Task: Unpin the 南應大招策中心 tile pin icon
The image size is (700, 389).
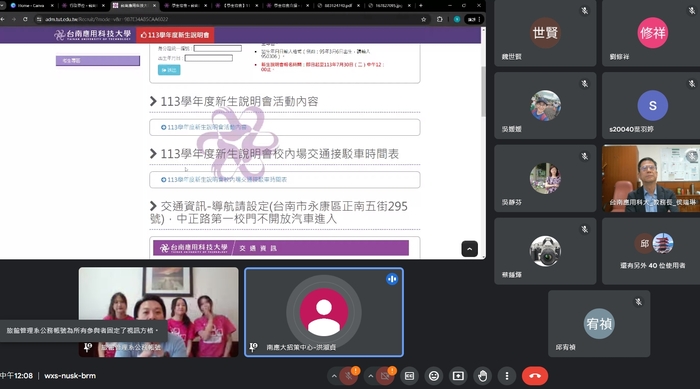Action: pos(254,347)
